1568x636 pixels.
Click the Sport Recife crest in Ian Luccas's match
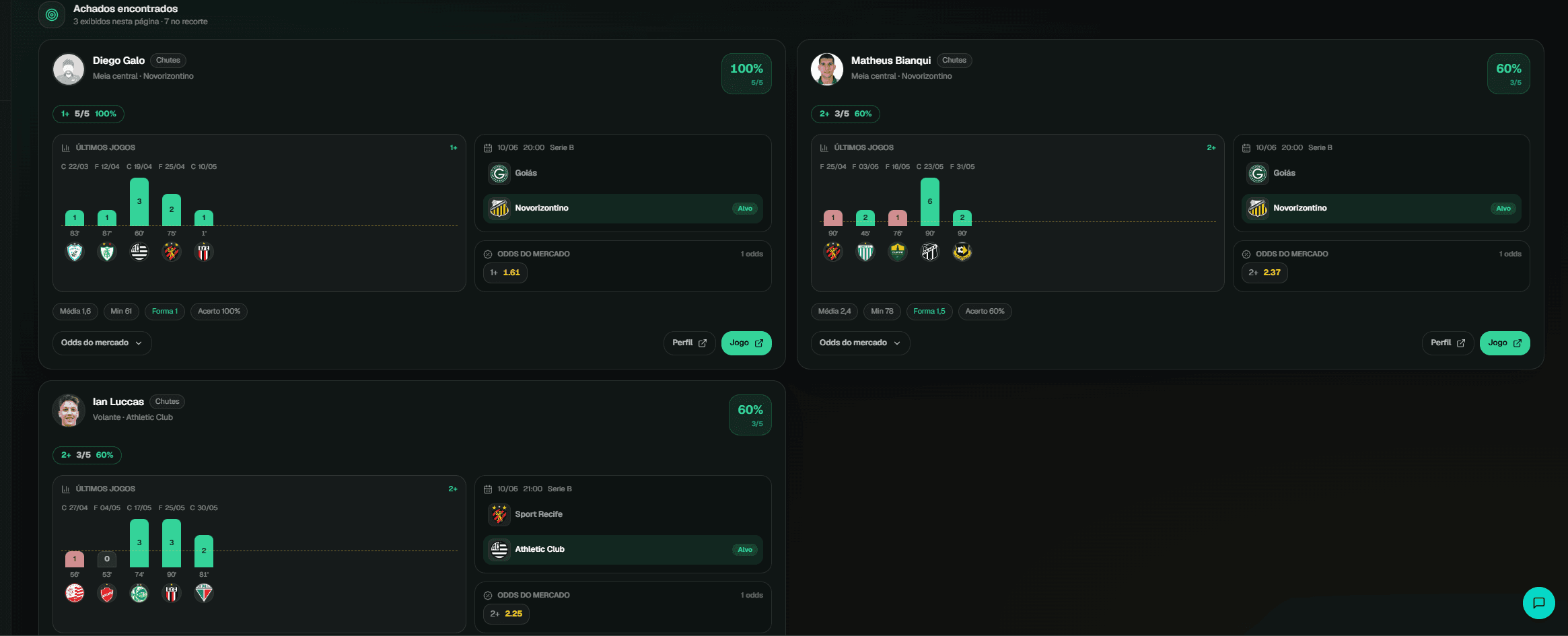point(499,515)
